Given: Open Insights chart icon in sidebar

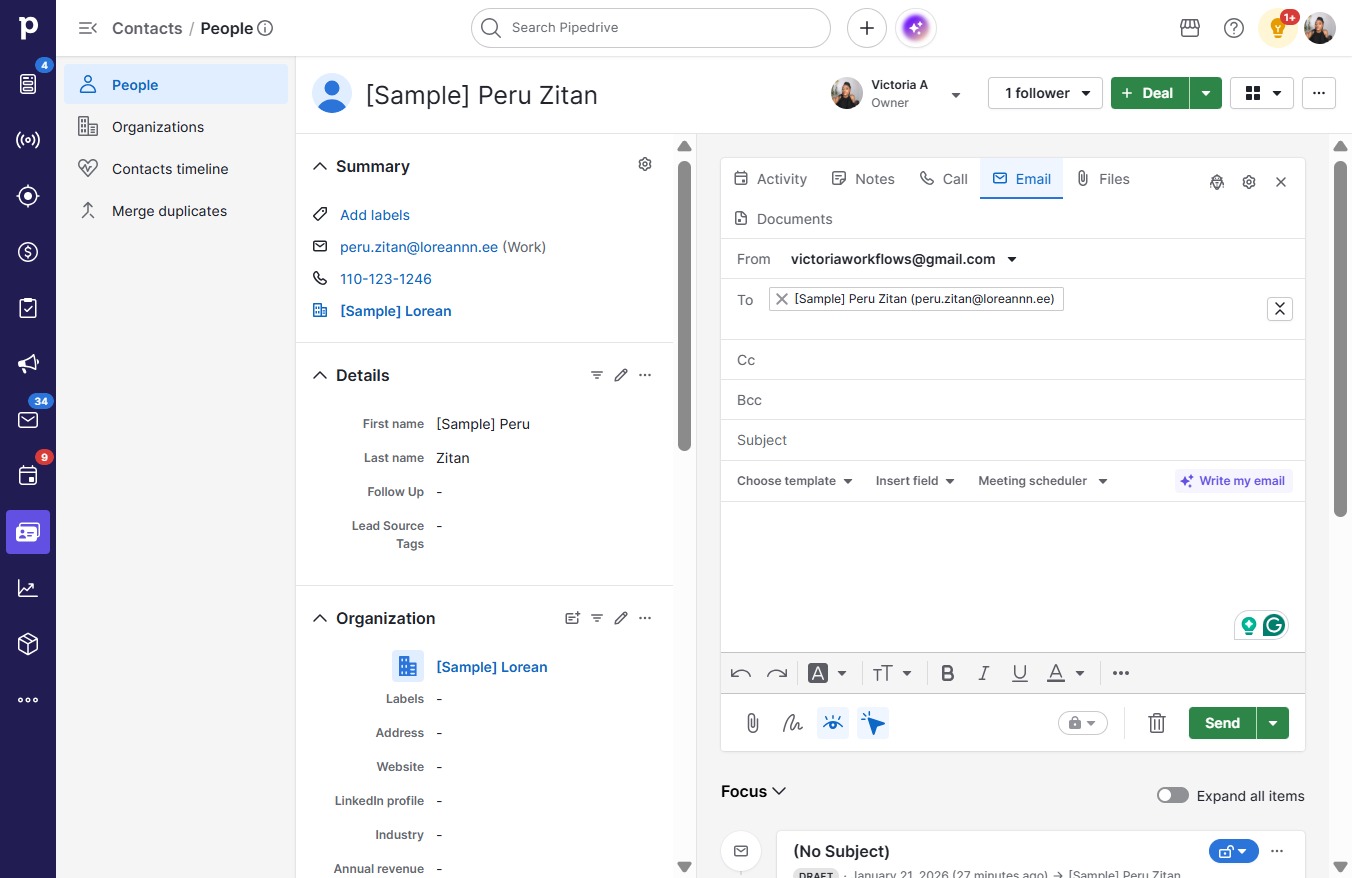Looking at the screenshot, I should [x=28, y=588].
